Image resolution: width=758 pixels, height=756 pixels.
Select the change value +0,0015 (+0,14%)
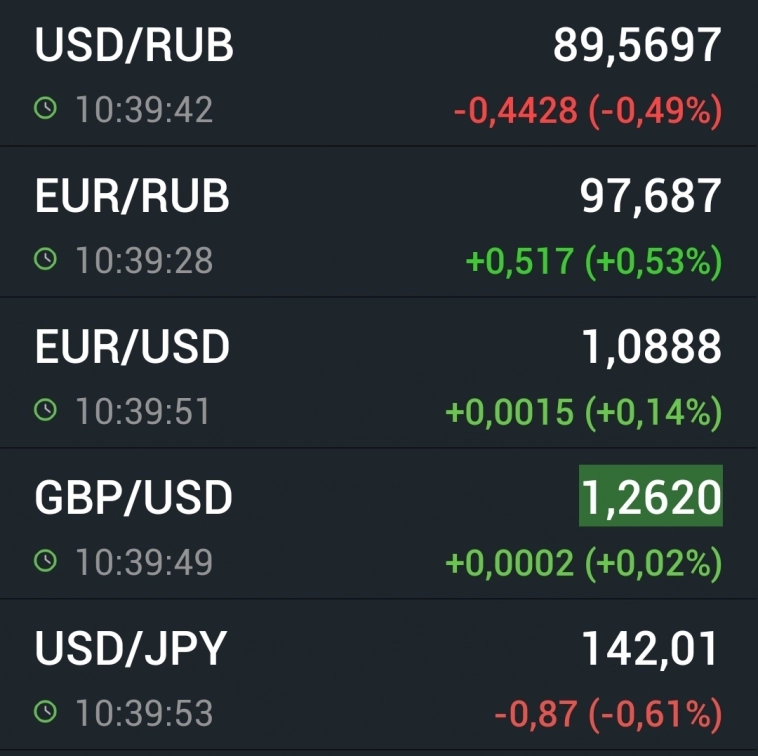coord(583,413)
